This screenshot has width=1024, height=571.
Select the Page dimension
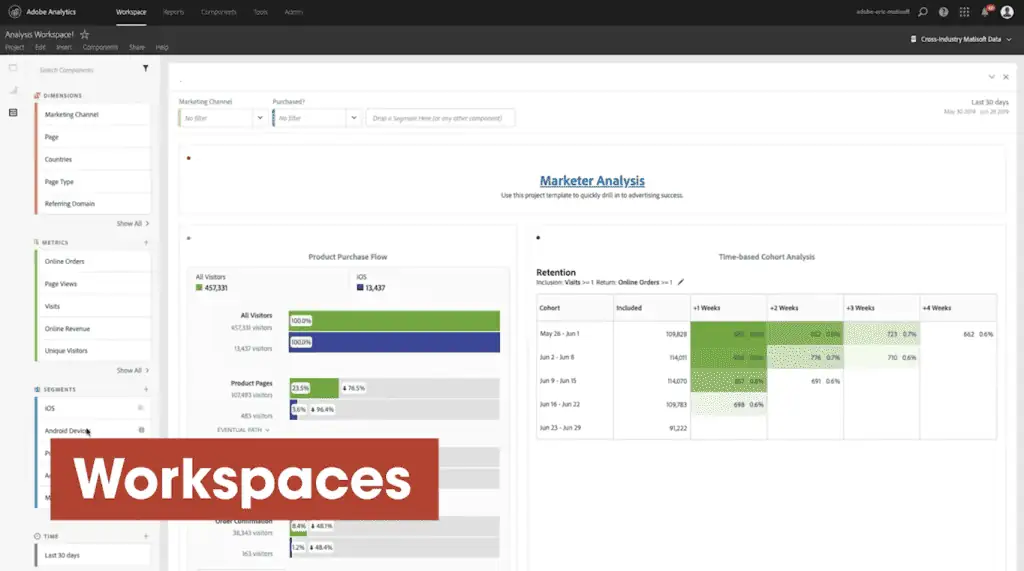(x=93, y=137)
